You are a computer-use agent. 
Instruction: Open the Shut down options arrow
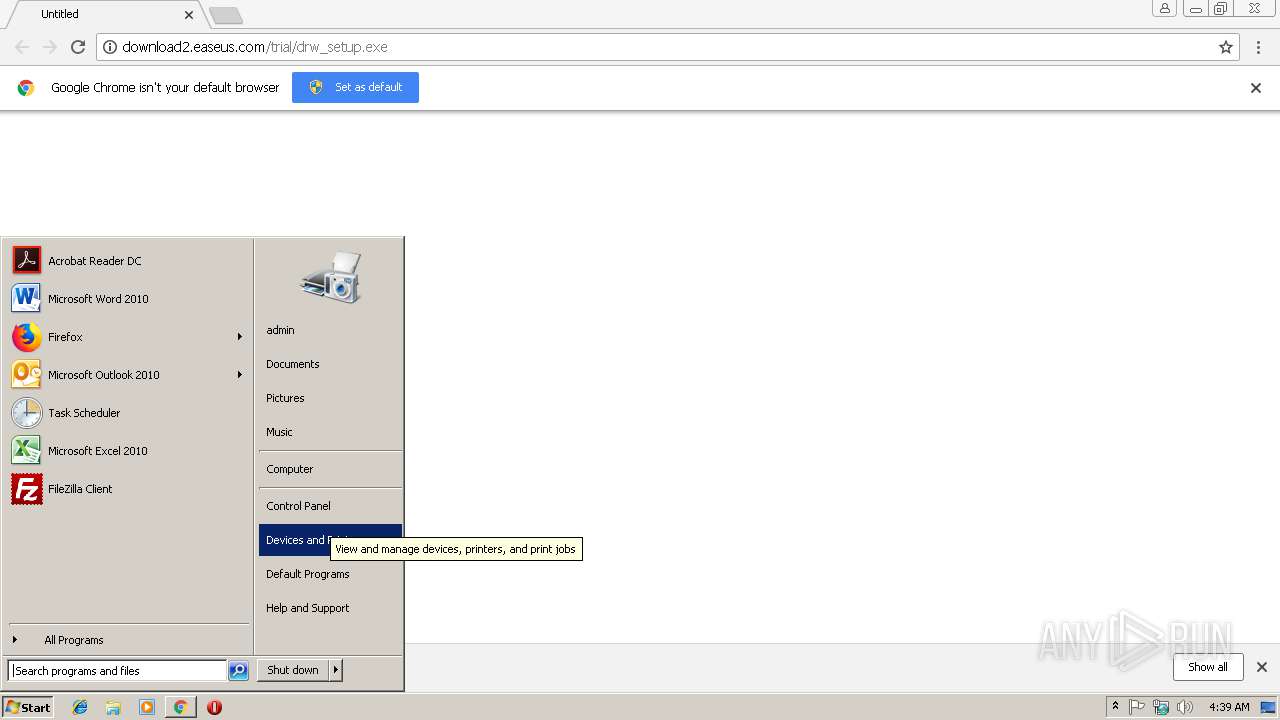(x=336, y=670)
